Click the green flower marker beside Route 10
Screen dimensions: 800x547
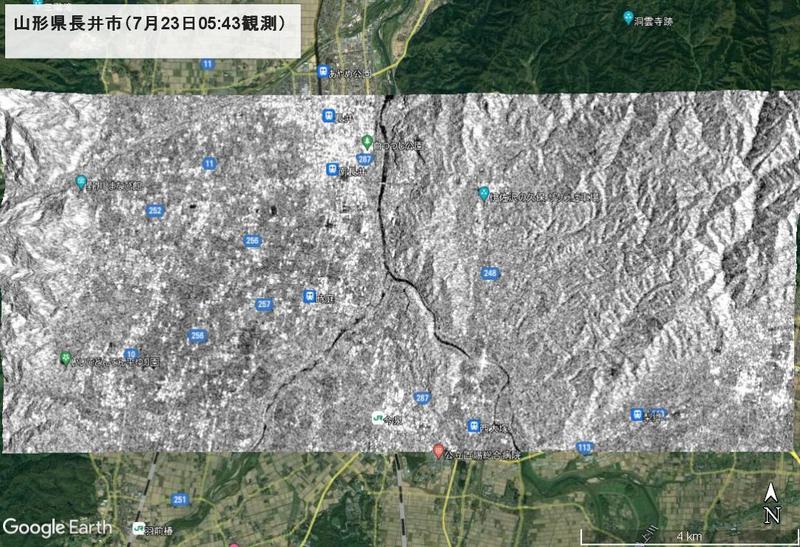pos(65,359)
